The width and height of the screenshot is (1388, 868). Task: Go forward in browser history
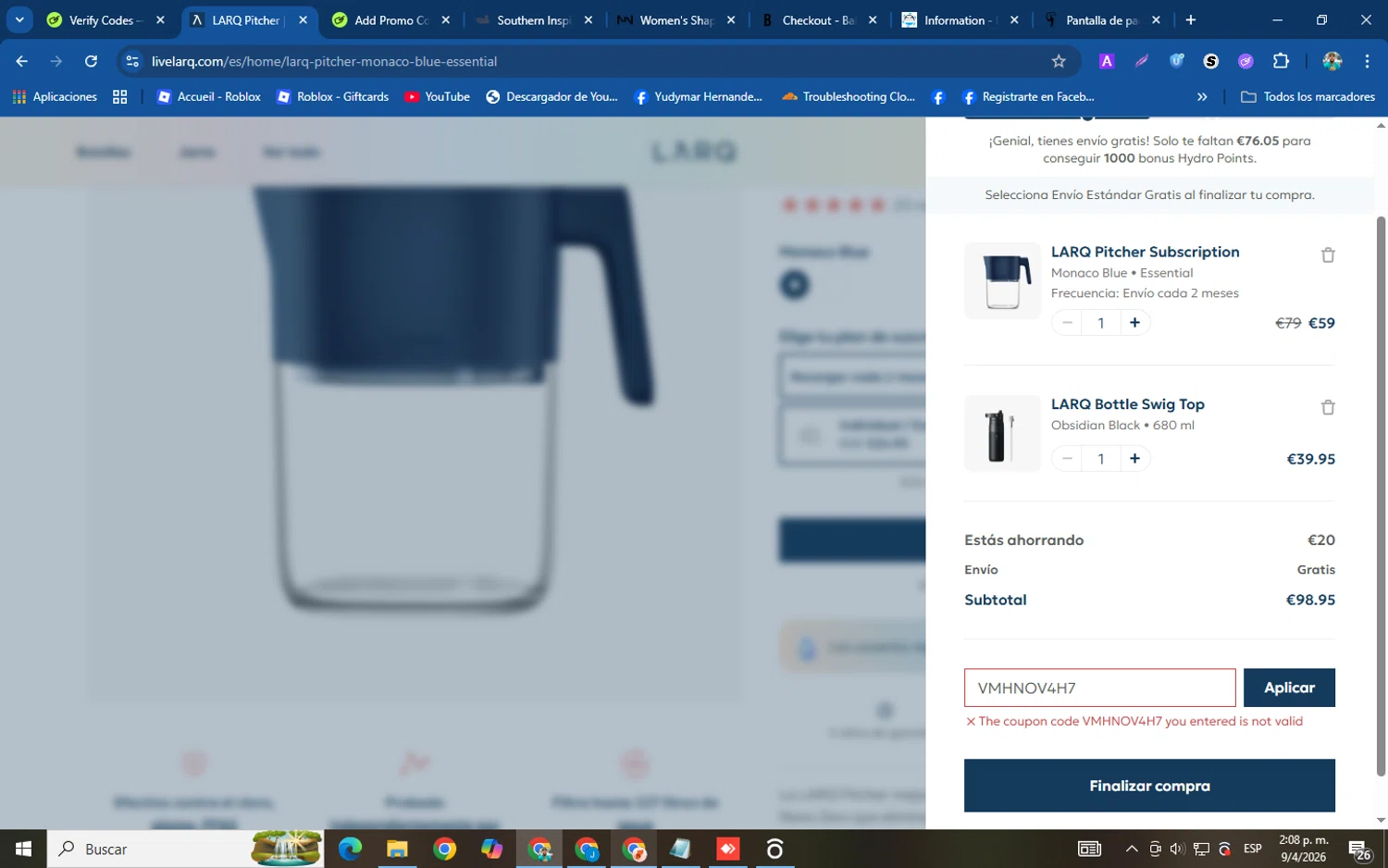56,61
